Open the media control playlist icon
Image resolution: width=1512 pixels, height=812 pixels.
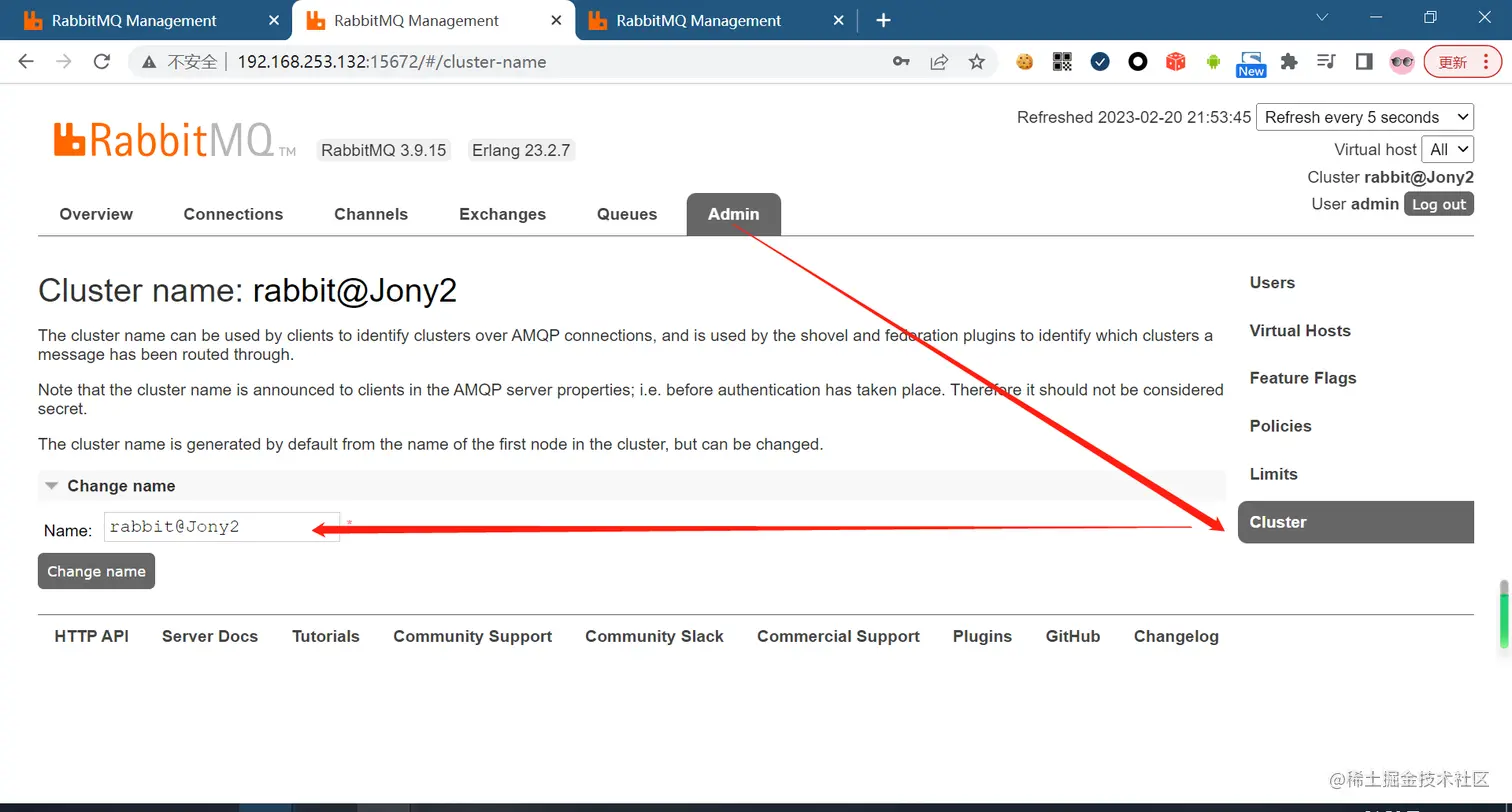1327,61
